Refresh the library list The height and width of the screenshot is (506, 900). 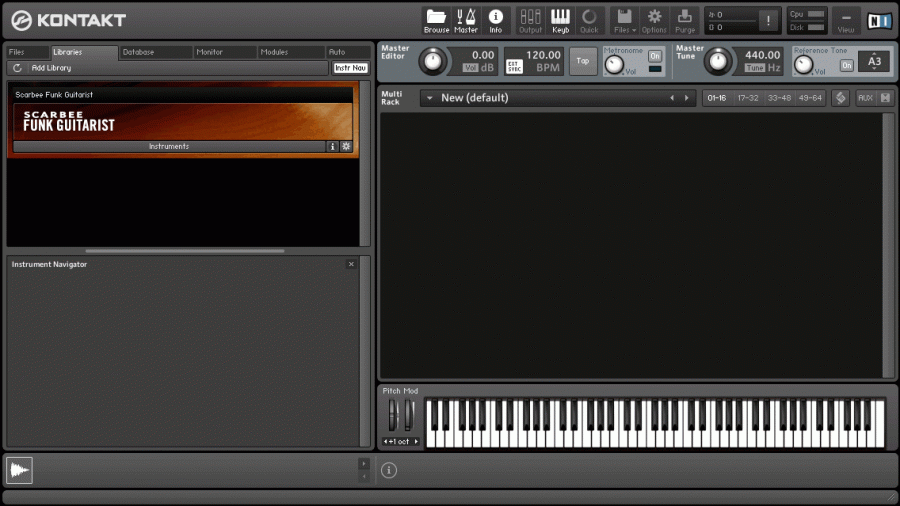pyautogui.click(x=17, y=68)
